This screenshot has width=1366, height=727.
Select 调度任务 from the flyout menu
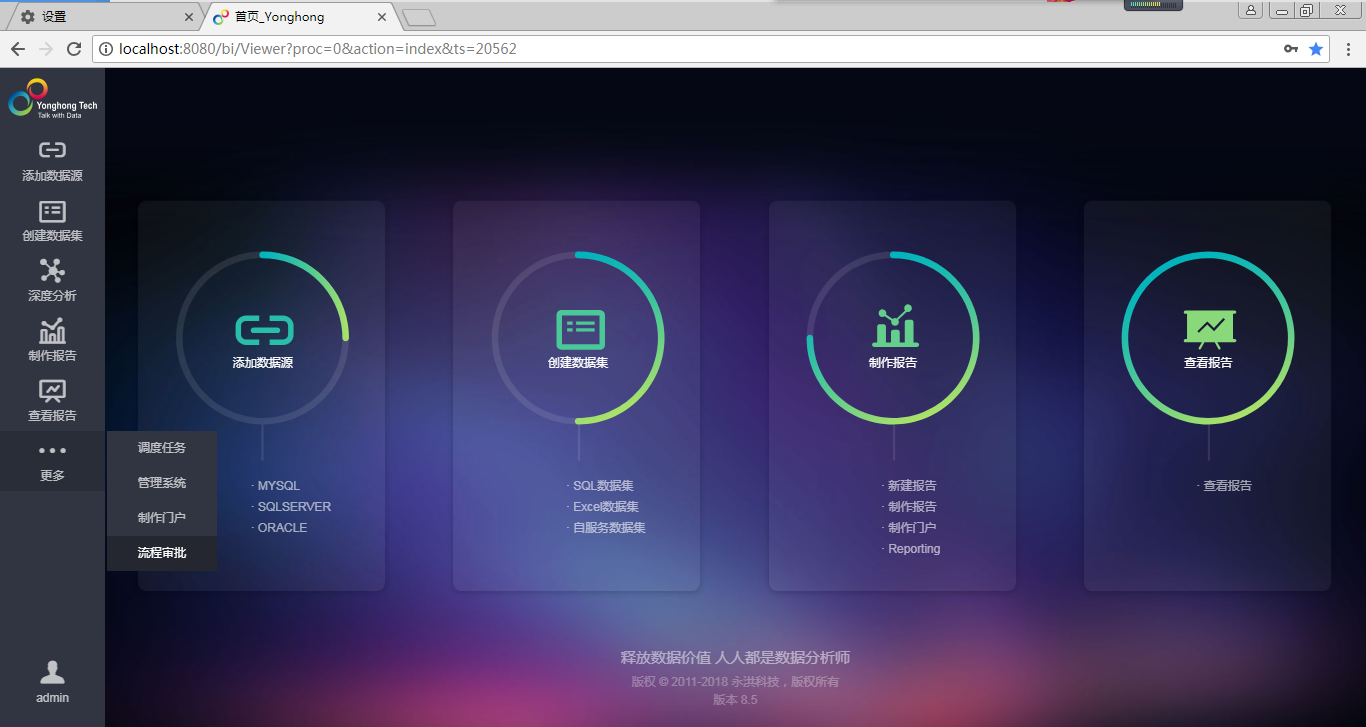162,448
